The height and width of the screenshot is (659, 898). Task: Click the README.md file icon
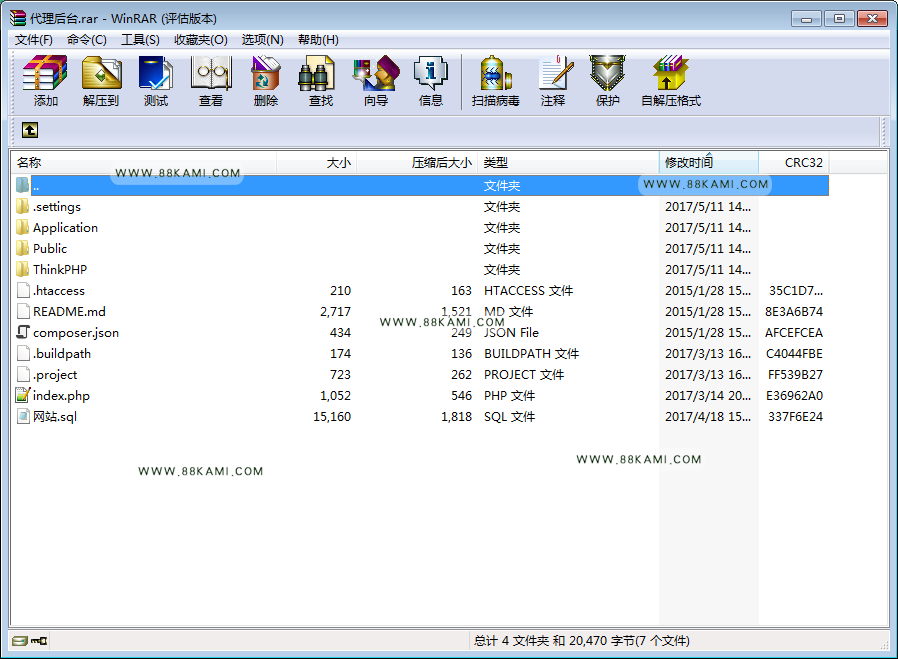22,311
